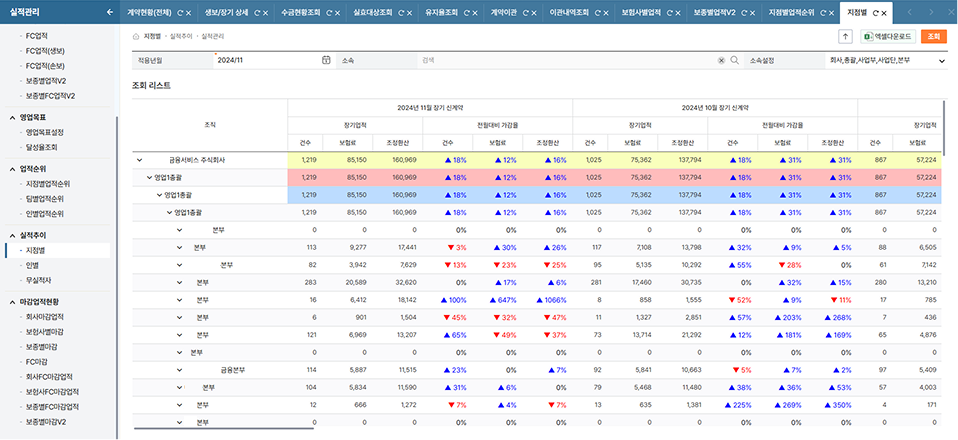
Task: Collapse the 실적관리 sidebar with back arrow
Action: click(109, 12)
